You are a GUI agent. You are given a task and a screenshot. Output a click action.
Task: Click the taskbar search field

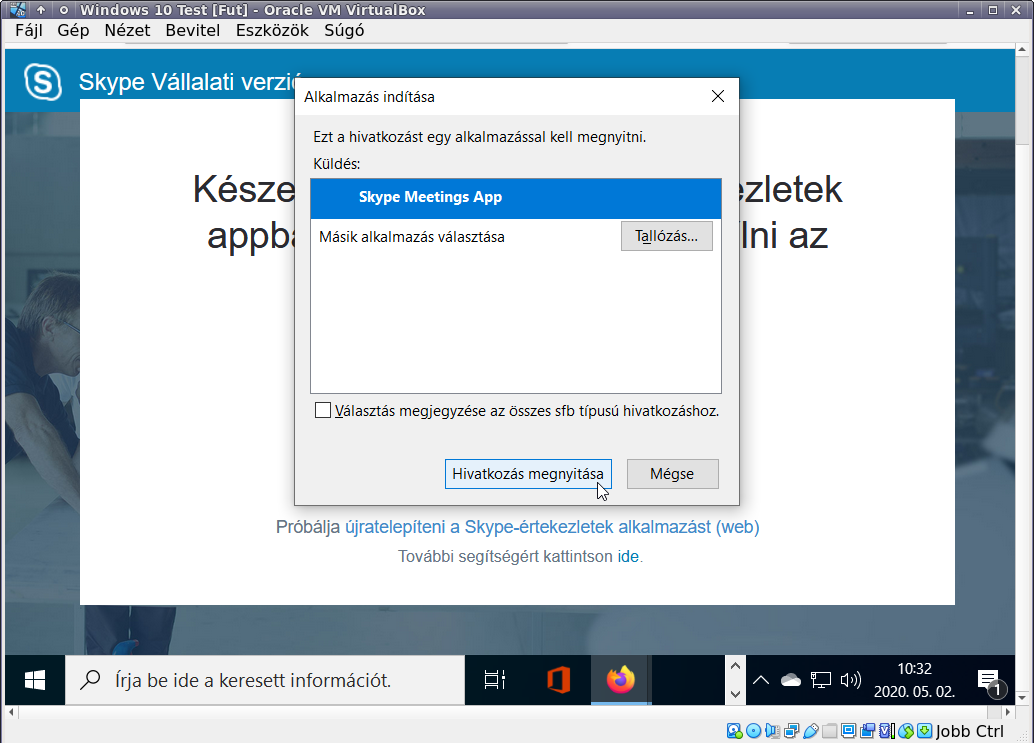pos(265,680)
